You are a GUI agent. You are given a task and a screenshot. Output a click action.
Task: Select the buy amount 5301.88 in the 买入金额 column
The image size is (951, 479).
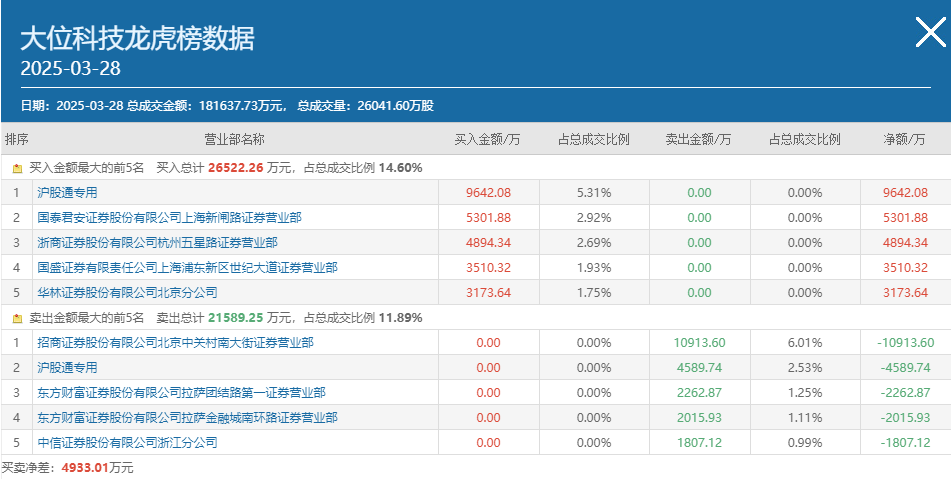488,218
